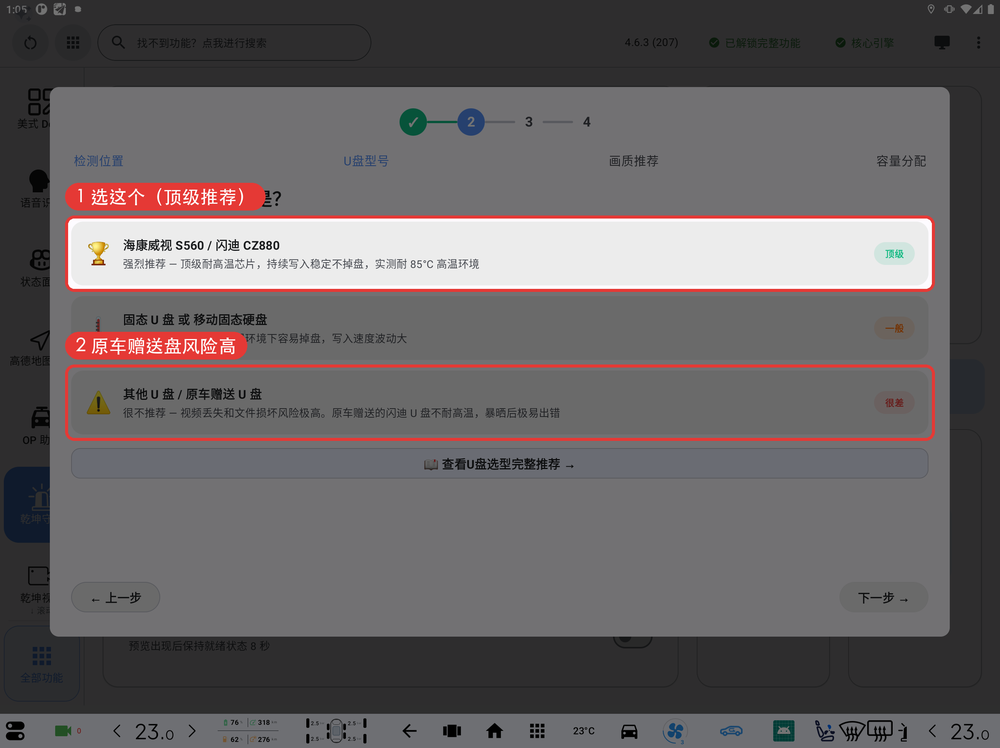Click the blue car side-view icon

(731, 731)
